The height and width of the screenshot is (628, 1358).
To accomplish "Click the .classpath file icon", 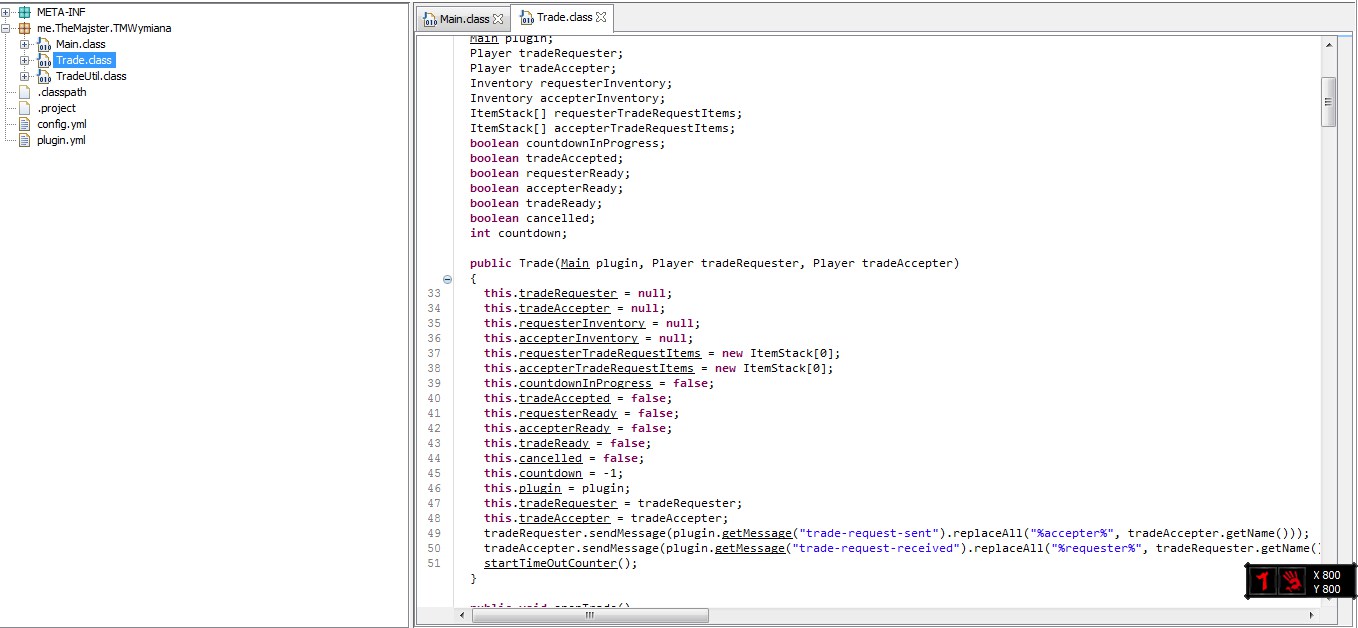I will pyautogui.click(x=25, y=92).
